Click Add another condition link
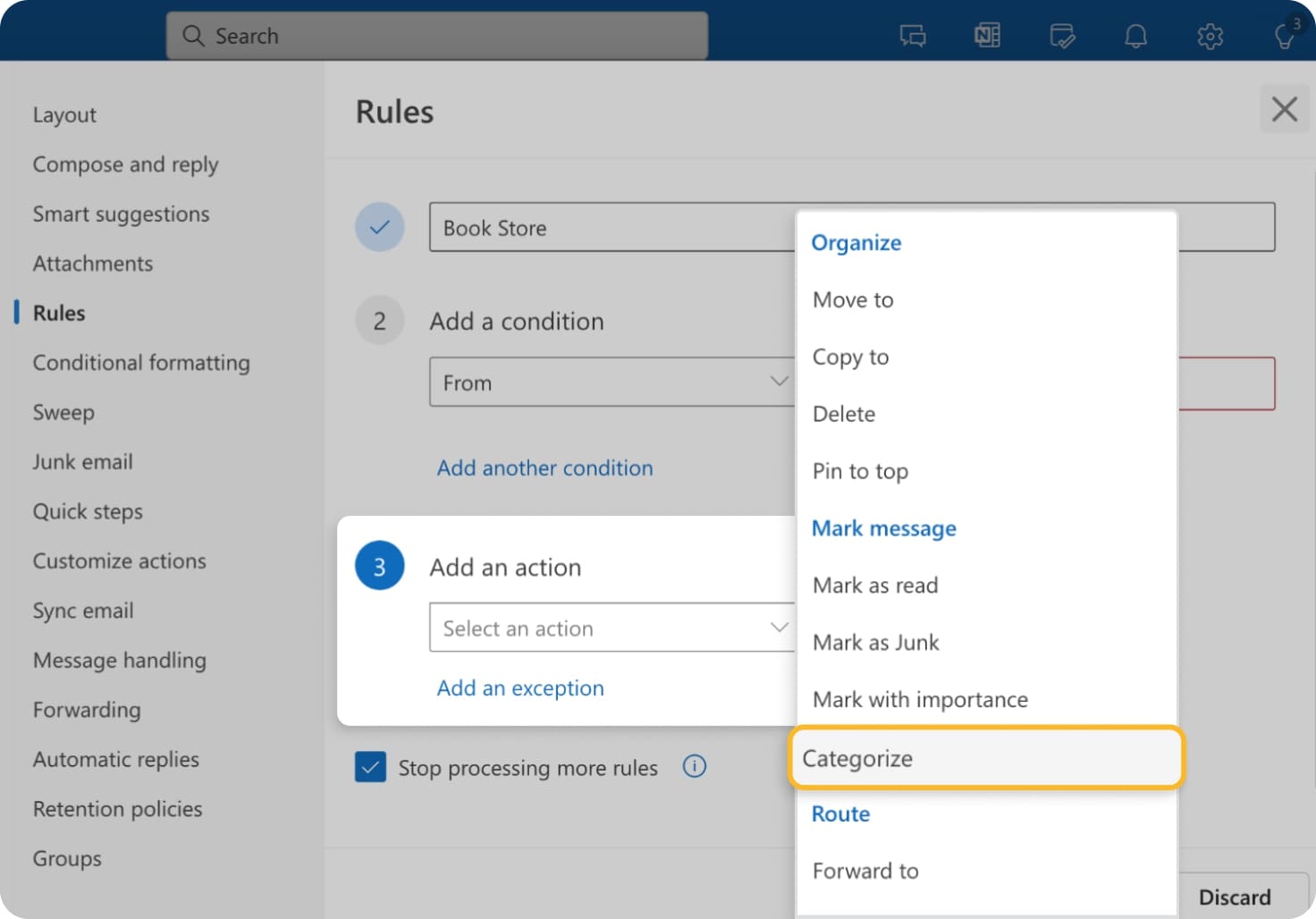Image resolution: width=1316 pixels, height=919 pixels. click(544, 468)
